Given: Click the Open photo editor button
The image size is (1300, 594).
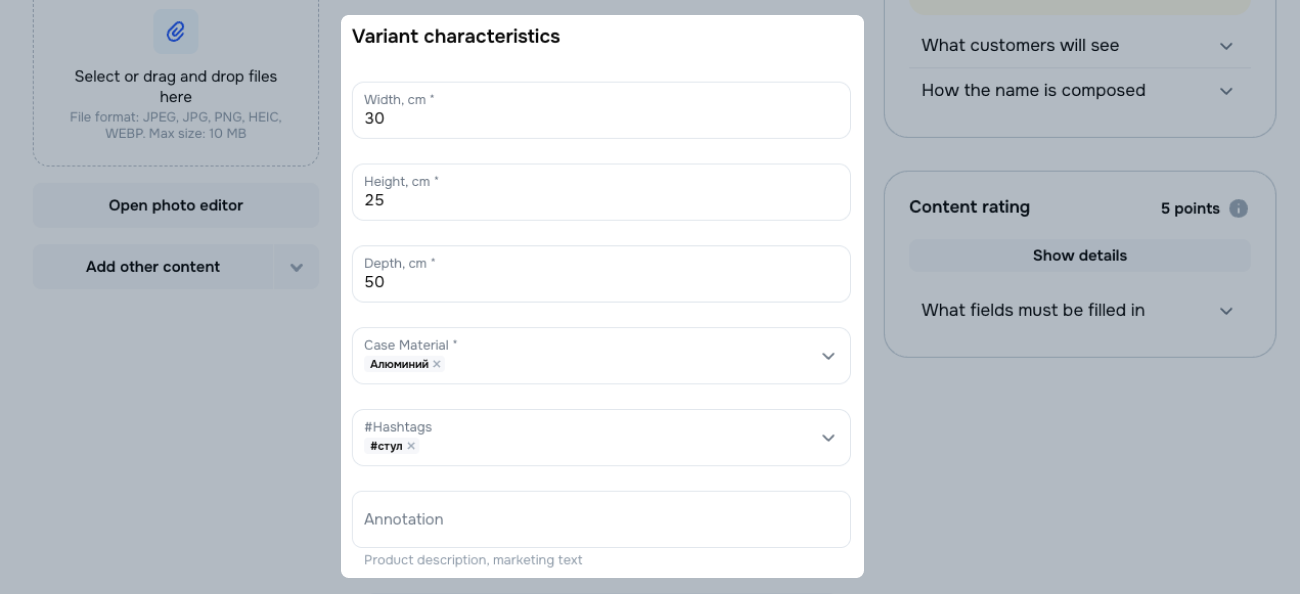Looking at the screenshot, I should [x=176, y=205].
